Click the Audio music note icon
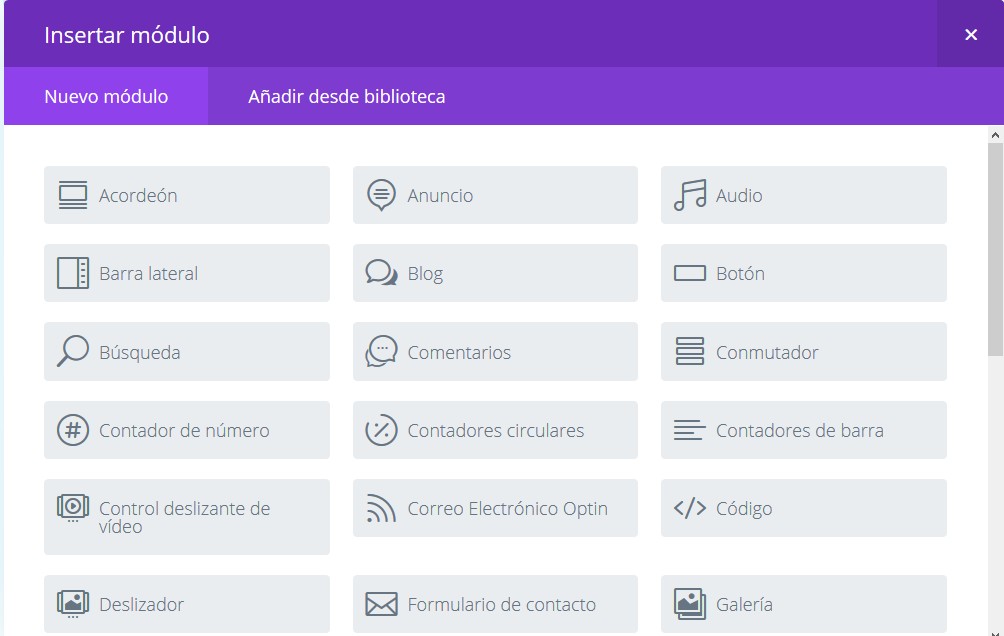Screen dimensions: 1004x636 [690, 196]
